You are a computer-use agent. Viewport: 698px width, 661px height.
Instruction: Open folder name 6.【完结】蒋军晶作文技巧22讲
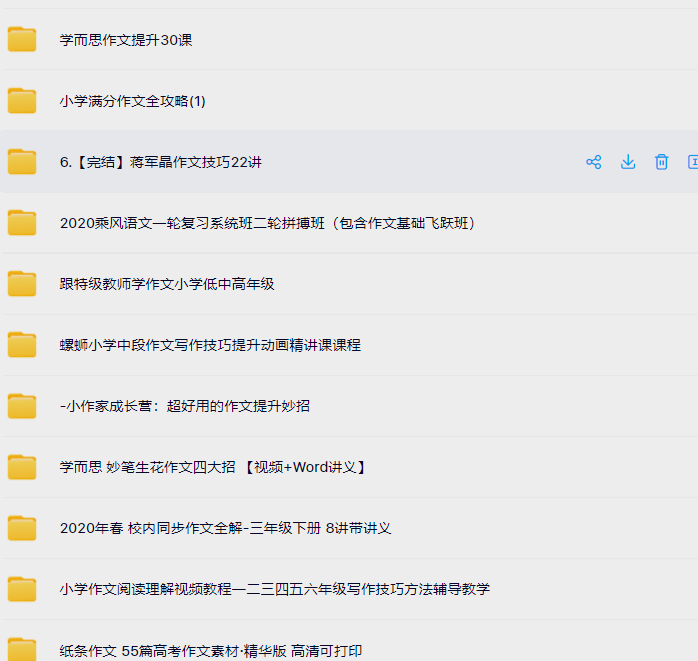tap(161, 162)
